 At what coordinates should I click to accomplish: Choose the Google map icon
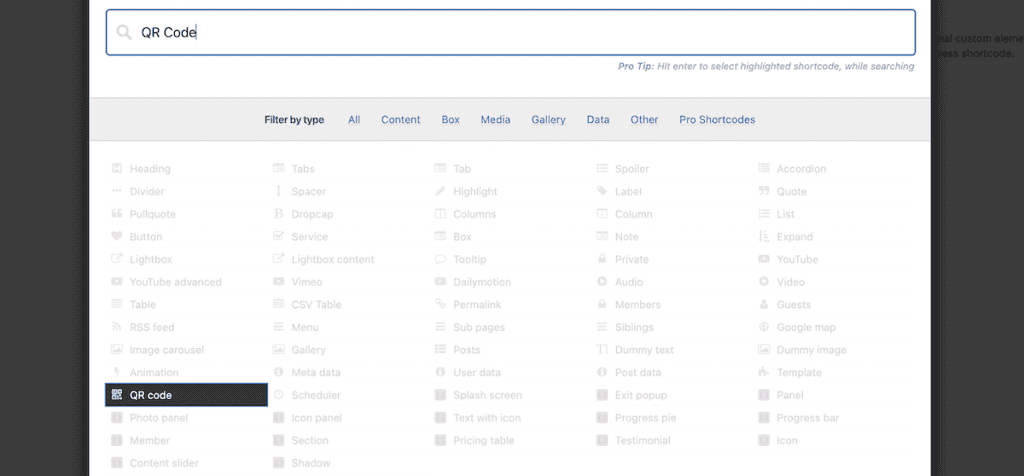(764, 327)
